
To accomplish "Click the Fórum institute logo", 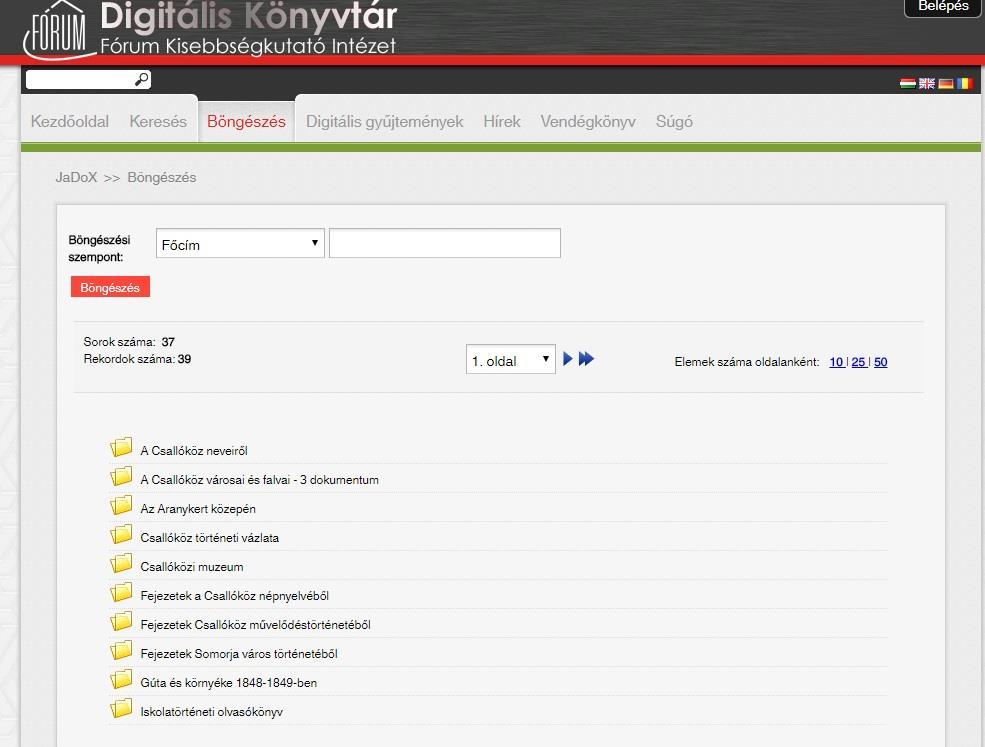I will point(58,30).
